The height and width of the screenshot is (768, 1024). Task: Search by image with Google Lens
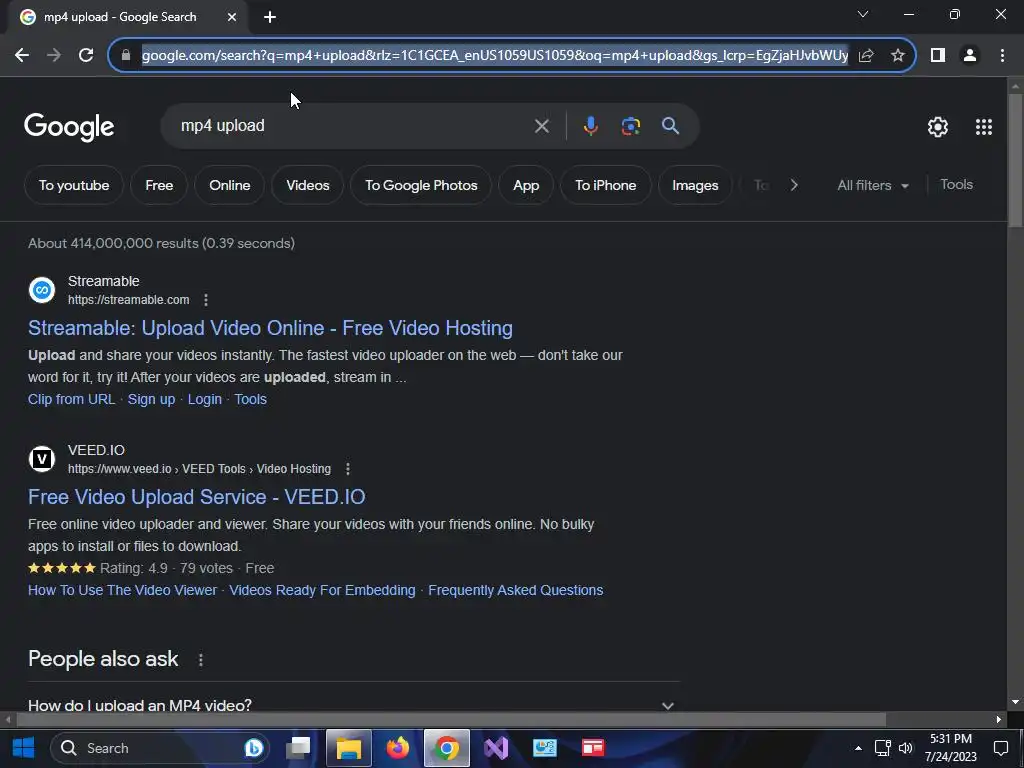point(630,126)
